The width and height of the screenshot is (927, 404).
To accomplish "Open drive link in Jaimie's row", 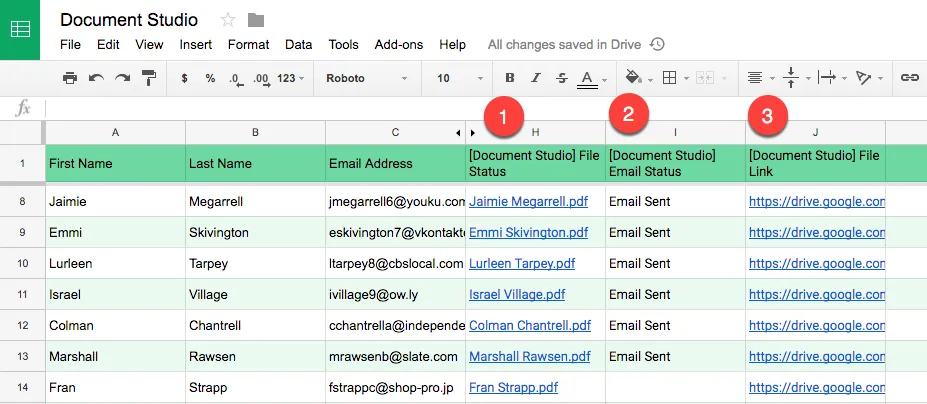I will [817, 202].
